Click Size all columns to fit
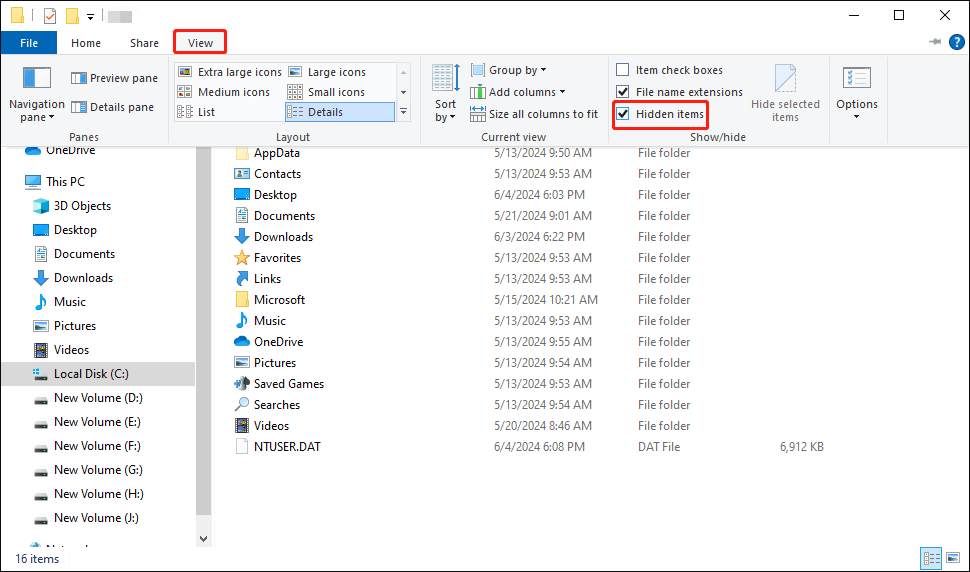Screen dimensions: 970x572 (x=534, y=114)
